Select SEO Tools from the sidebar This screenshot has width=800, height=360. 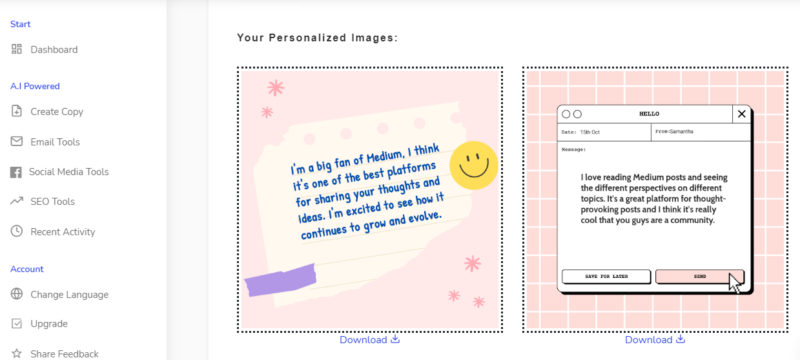click(x=43, y=201)
